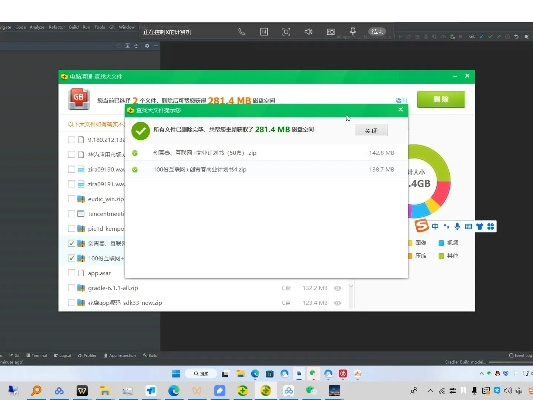Screen dimensions: 533x400
Task: Open the Logcat tab in IDE bottom bar
Action: click(x=63, y=355)
